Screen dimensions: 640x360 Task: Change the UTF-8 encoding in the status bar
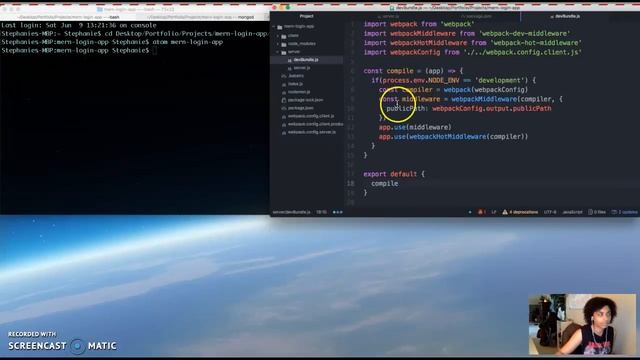[550, 212]
